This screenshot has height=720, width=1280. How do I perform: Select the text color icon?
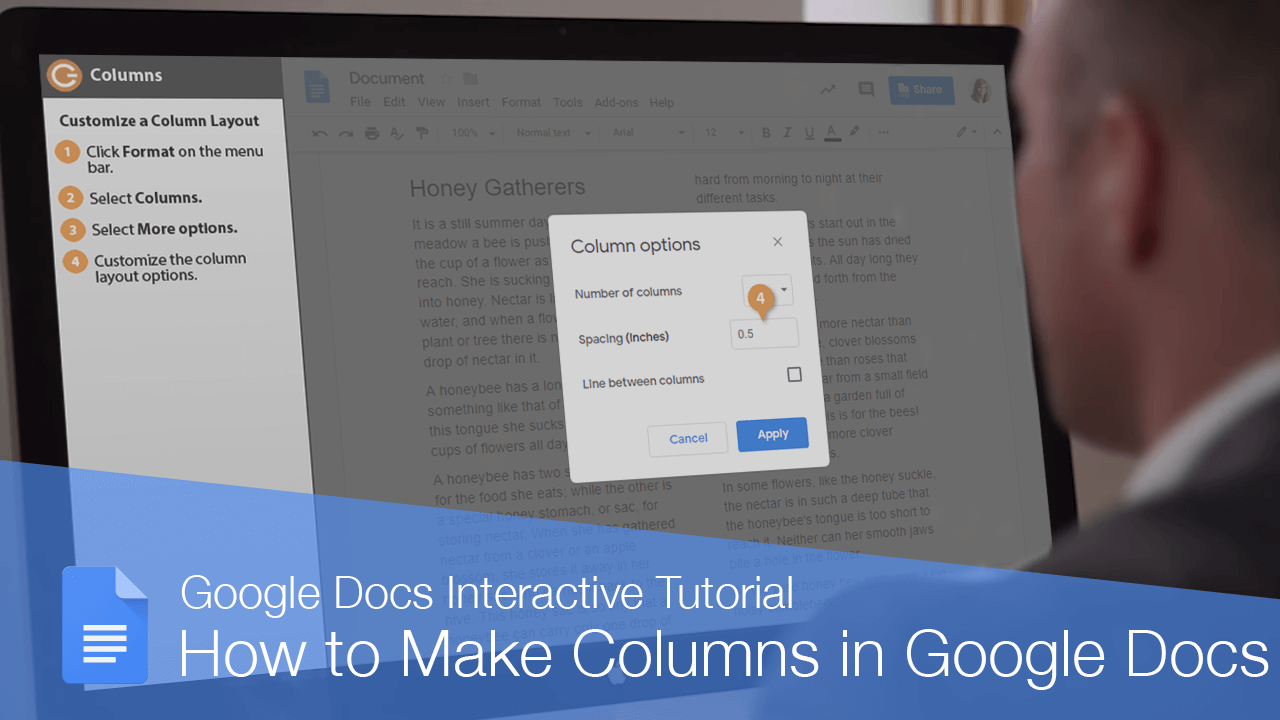831,131
